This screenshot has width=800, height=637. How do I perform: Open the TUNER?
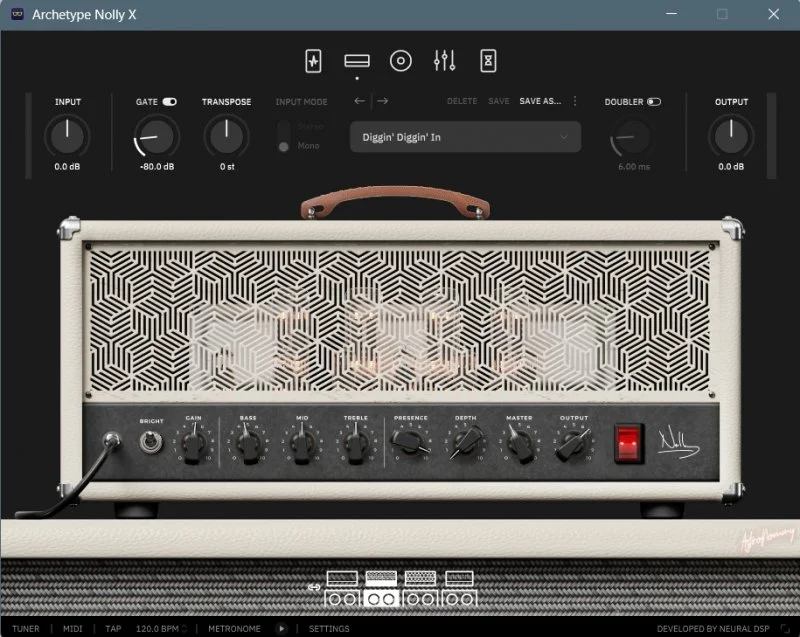(x=26, y=629)
